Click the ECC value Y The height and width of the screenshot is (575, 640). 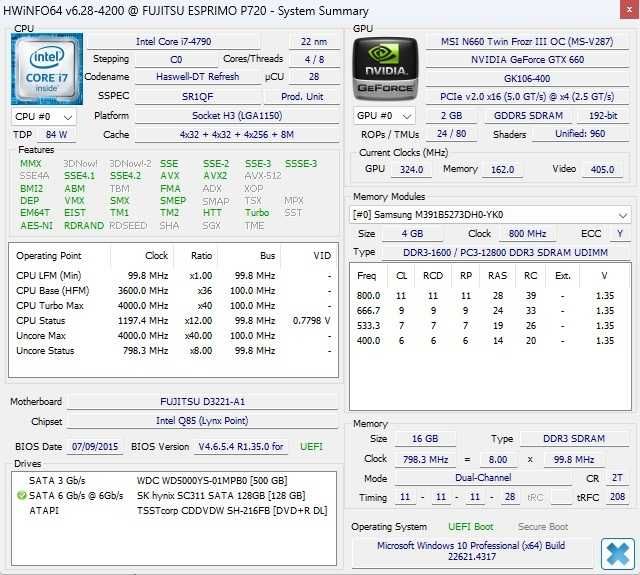pos(620,234)
